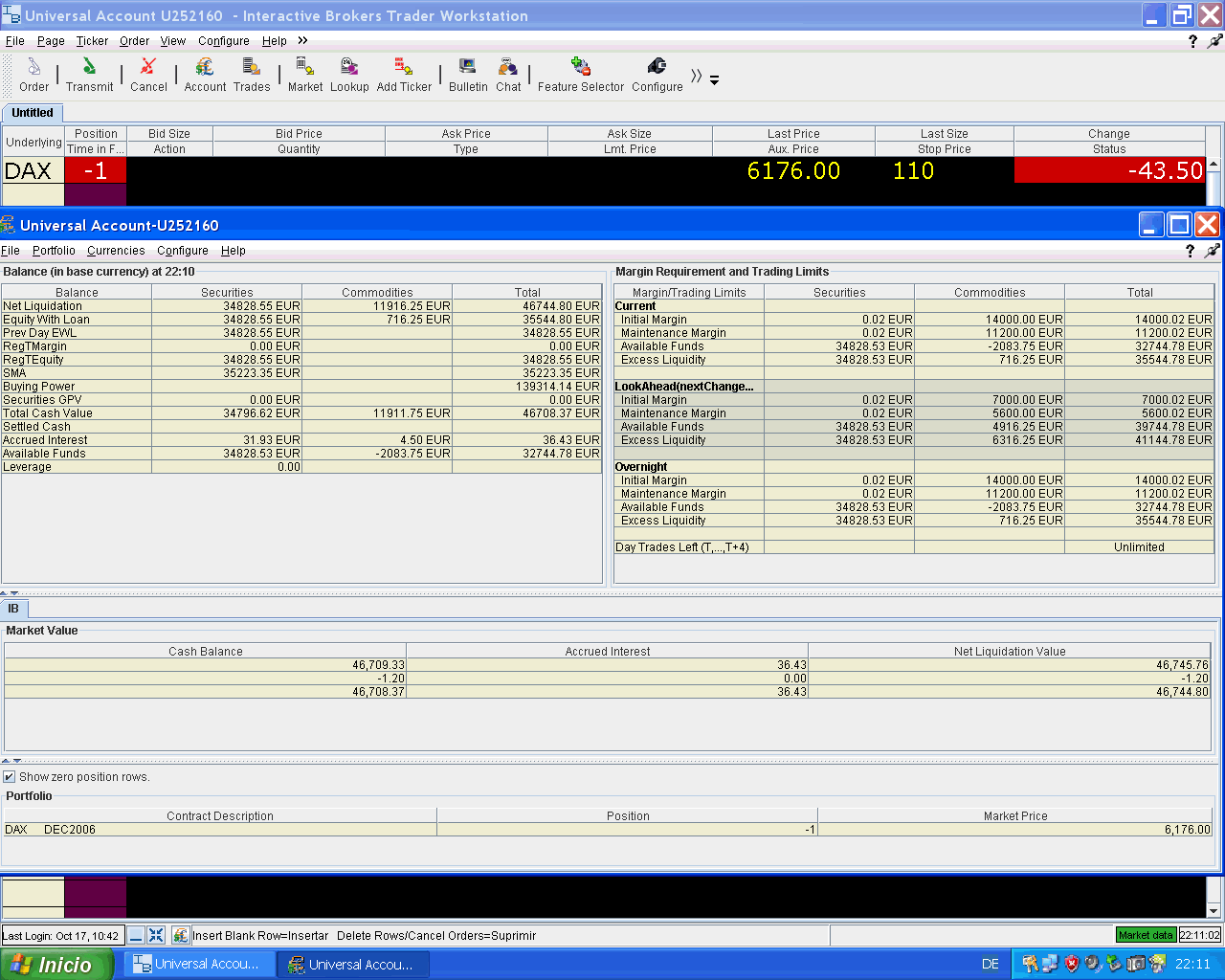Open the Ticker menu

click(92, 41)
